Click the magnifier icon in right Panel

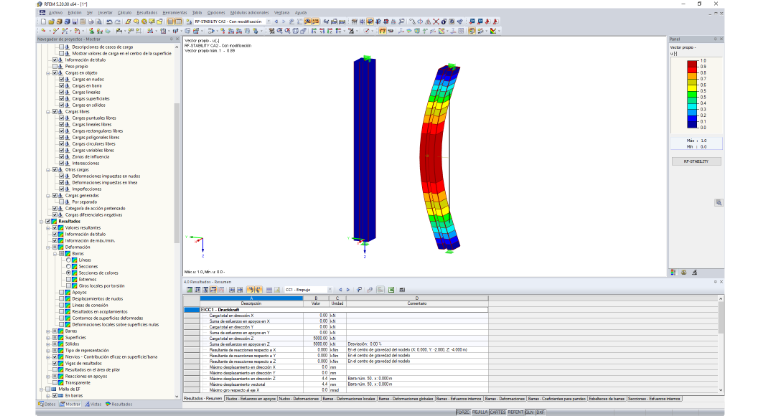[x=718, y=203]
